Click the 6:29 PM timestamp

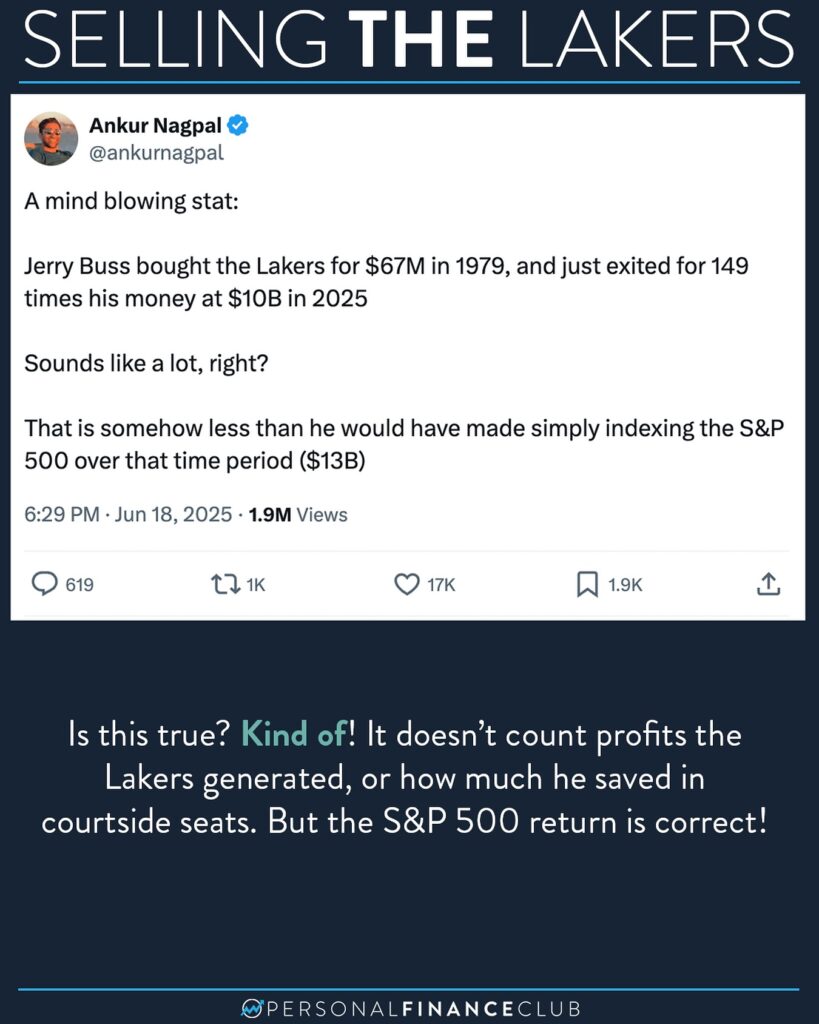(x=62, y=515)
